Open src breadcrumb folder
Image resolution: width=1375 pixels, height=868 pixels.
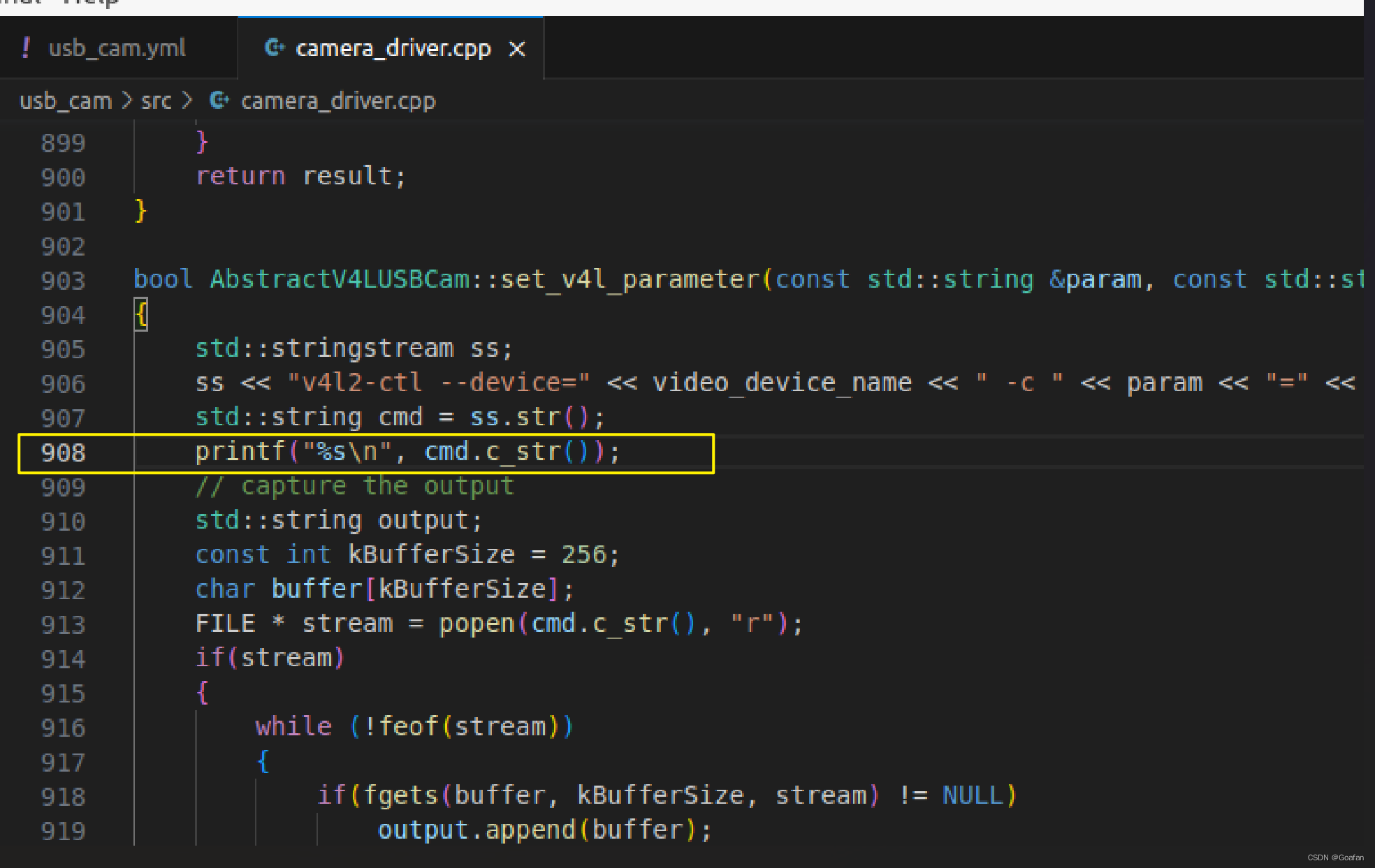pyautogui.click(x=156, y=101)
